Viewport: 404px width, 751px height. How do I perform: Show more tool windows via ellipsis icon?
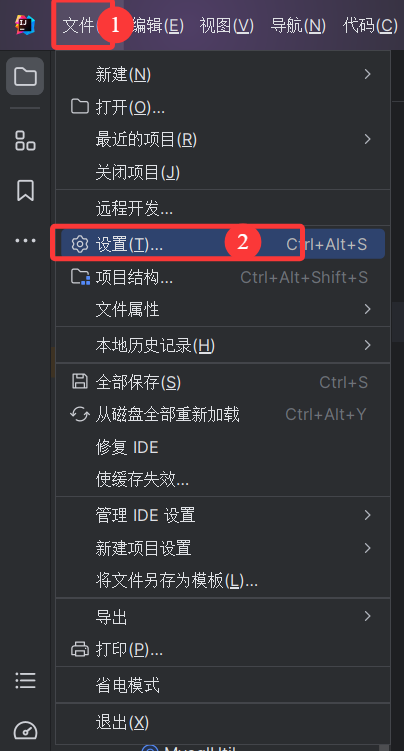[x=25, y=240]
